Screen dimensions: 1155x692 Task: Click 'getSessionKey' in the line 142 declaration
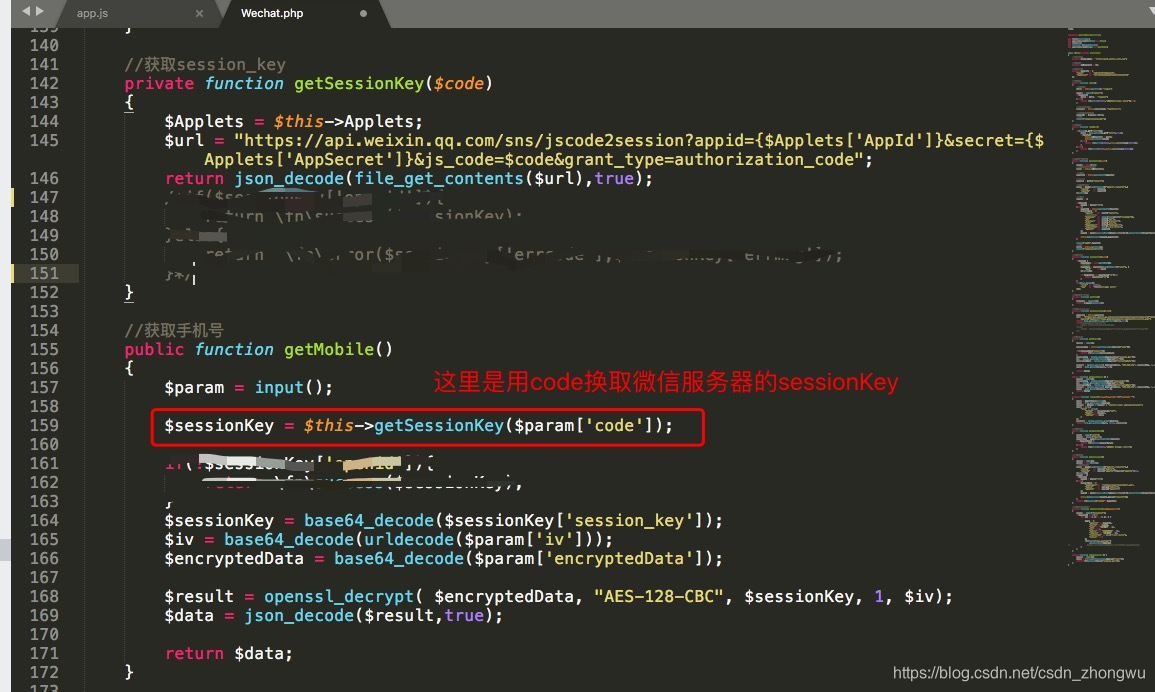(359, 83)
